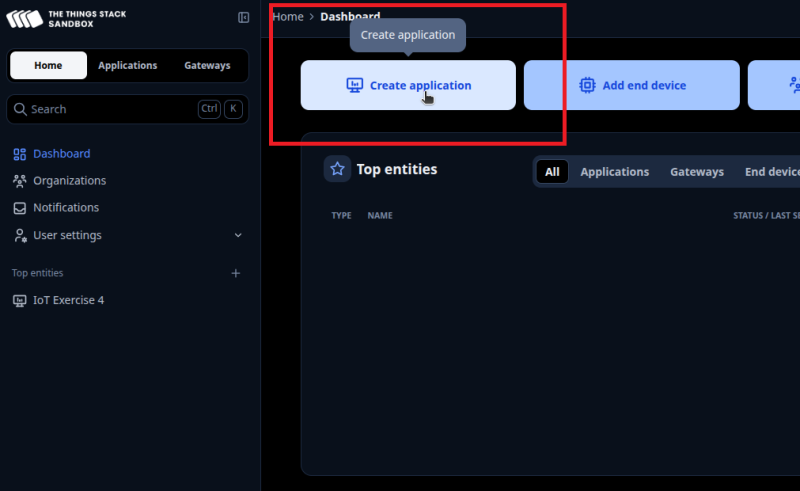Click the Create application button

(408, 85)
